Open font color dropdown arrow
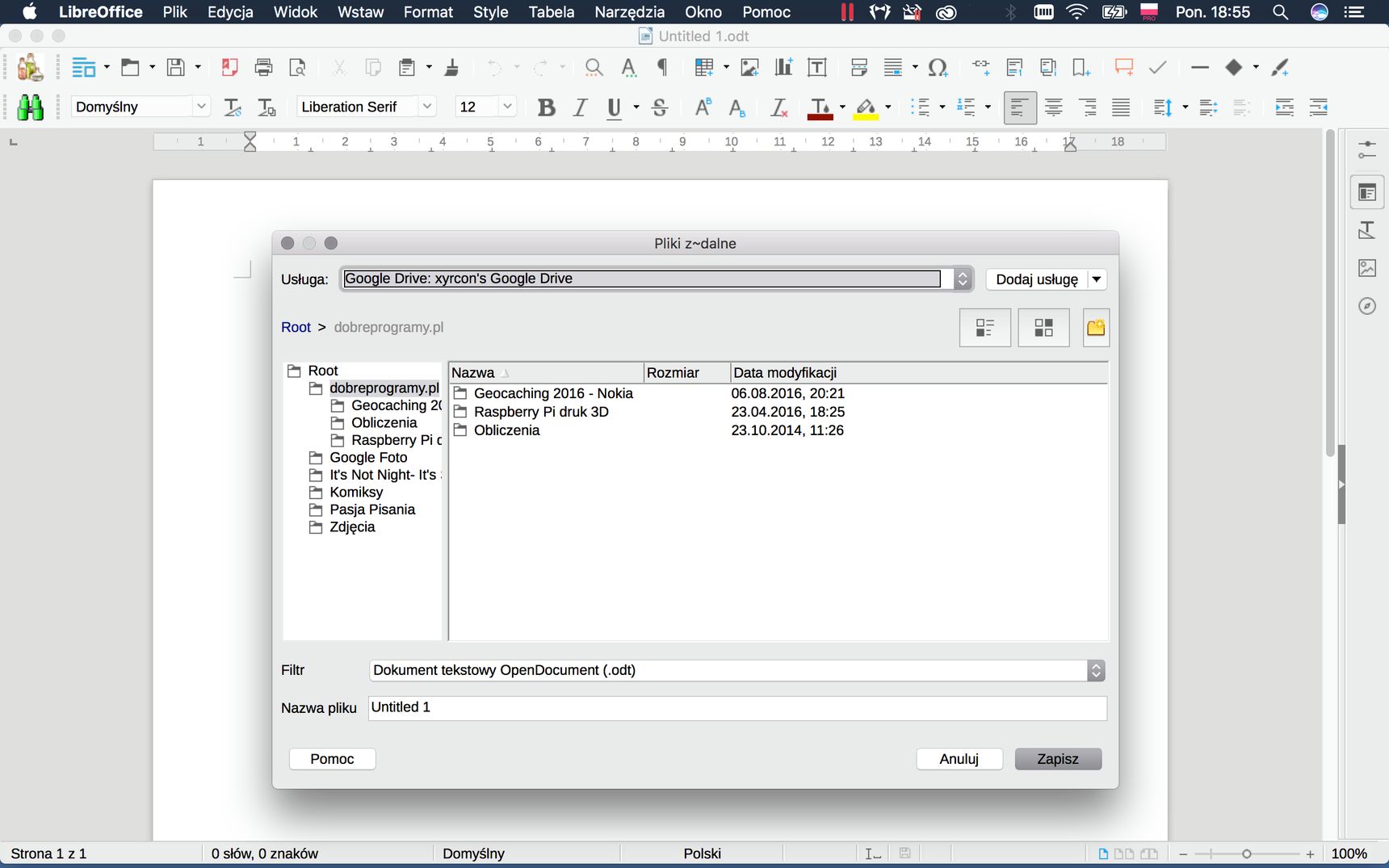Image resolution: width=1389 pixels, height=868 pixels. coord(842,107)
